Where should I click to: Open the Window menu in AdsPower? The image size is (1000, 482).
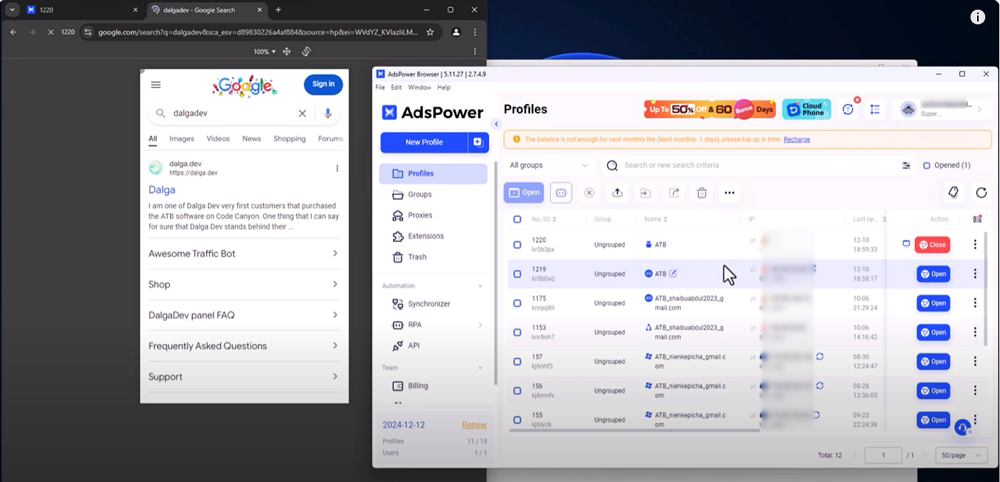419,87
